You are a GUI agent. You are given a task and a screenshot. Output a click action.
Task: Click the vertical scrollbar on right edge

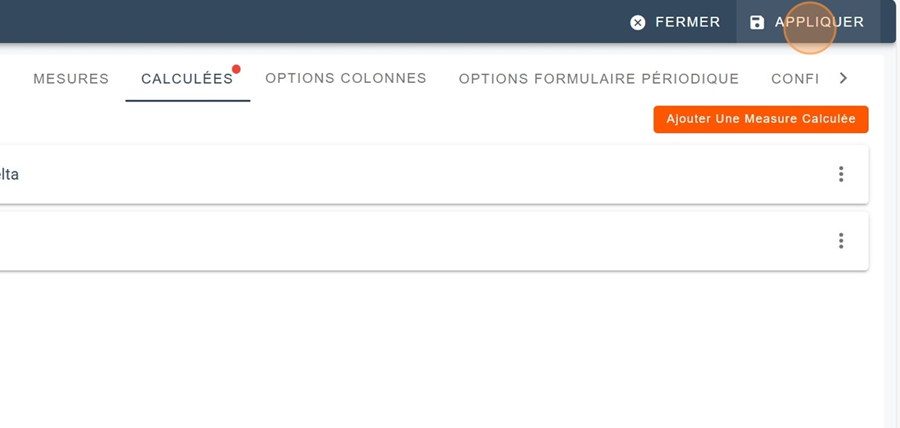click(x=892, y=250)
